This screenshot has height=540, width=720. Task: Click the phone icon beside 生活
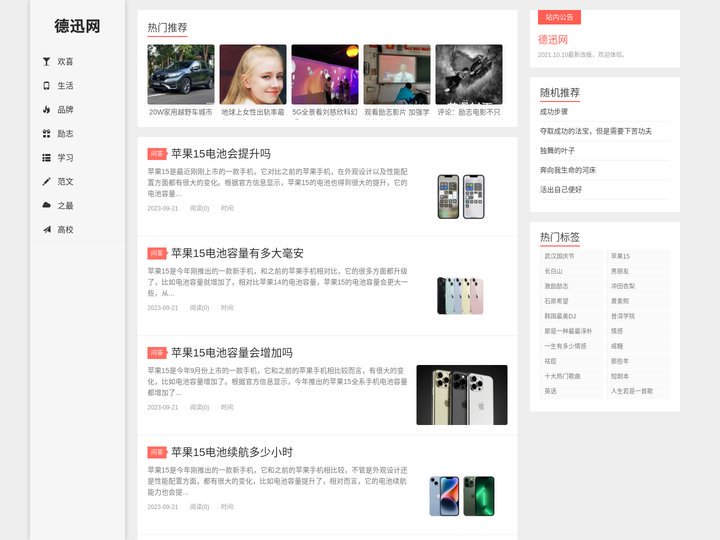tap(46, 85)
